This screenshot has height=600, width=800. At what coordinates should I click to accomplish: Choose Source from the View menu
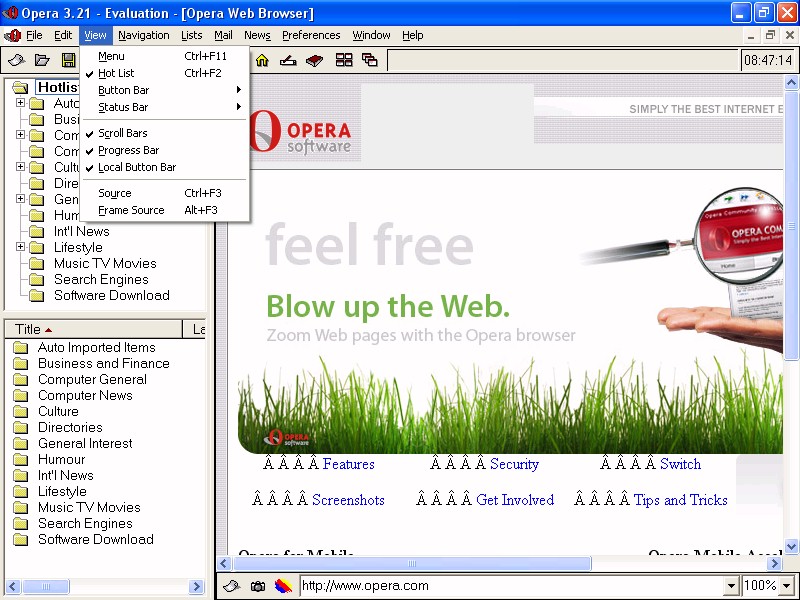click(x=164, y=193)
